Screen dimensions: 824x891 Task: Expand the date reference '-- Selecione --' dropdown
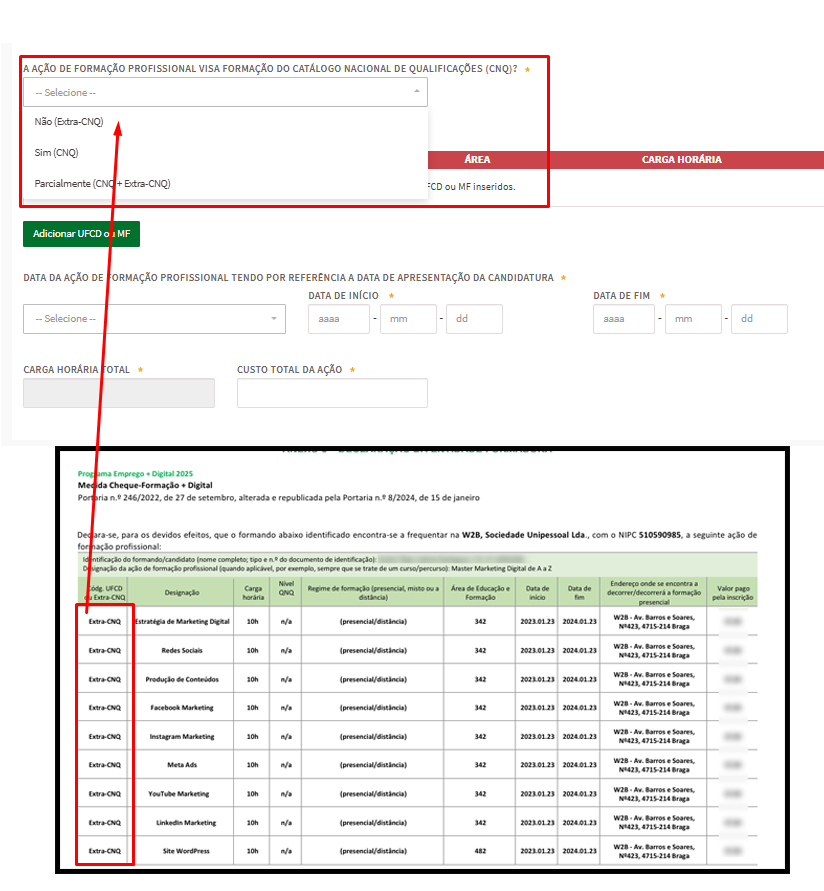point(153,319)
